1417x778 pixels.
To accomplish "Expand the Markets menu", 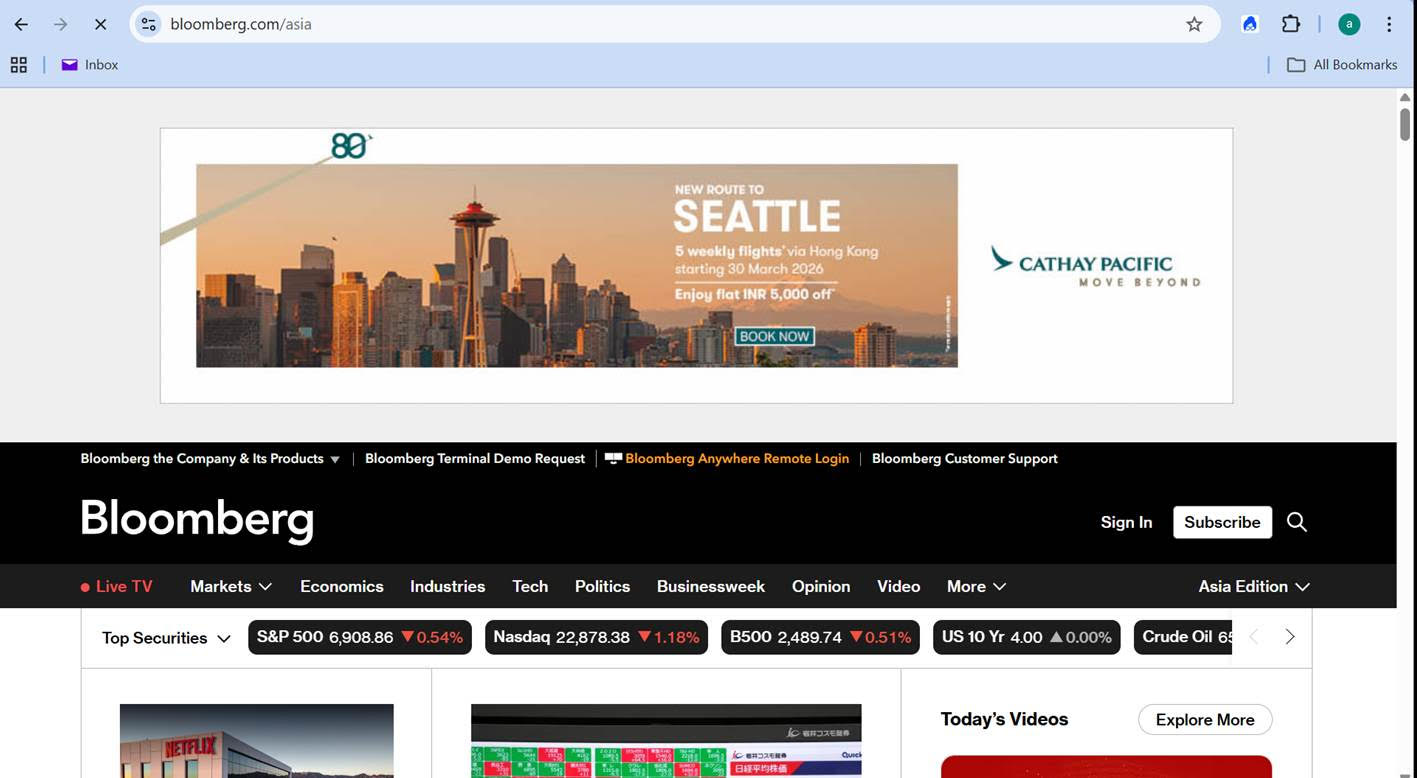I will point(231,587).
